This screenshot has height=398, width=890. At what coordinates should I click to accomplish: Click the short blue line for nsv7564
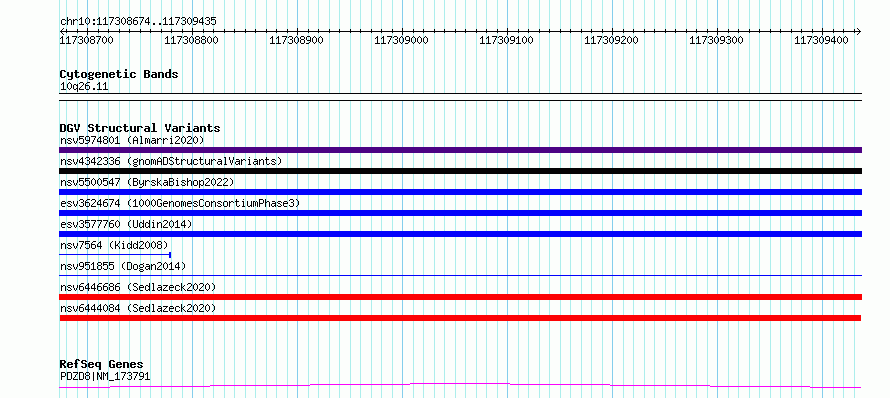pos(115,255)
